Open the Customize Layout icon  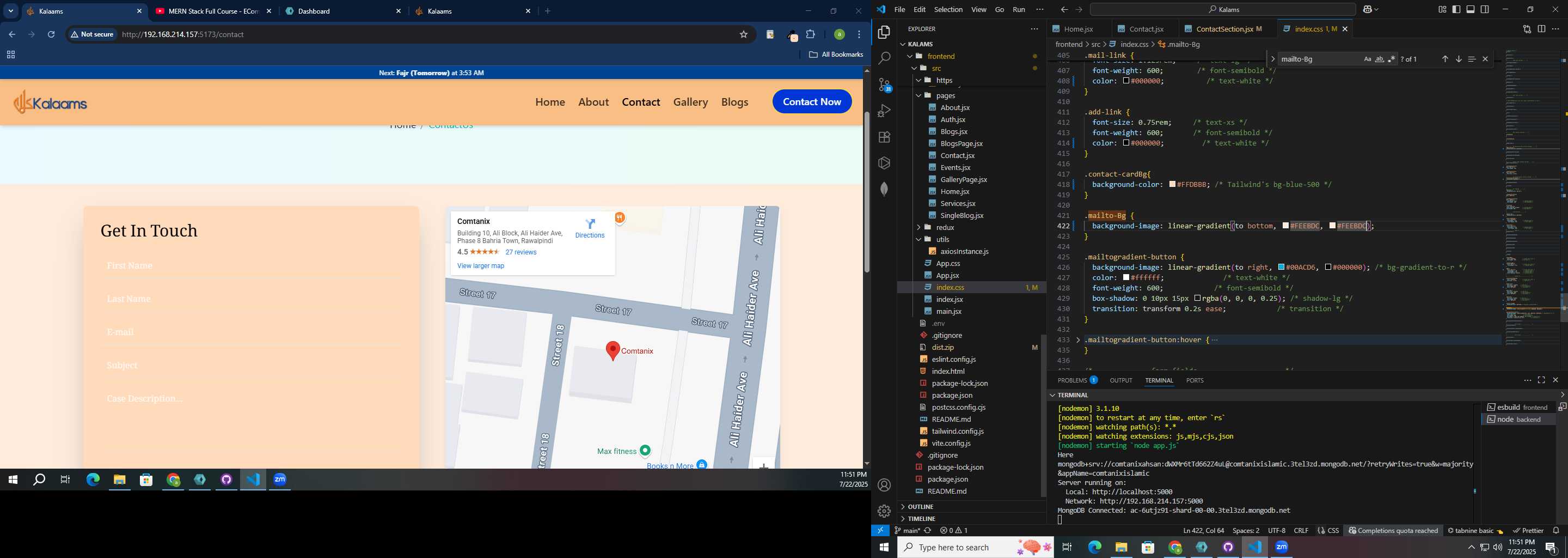pyautogui.click(x=1442, y=9)
